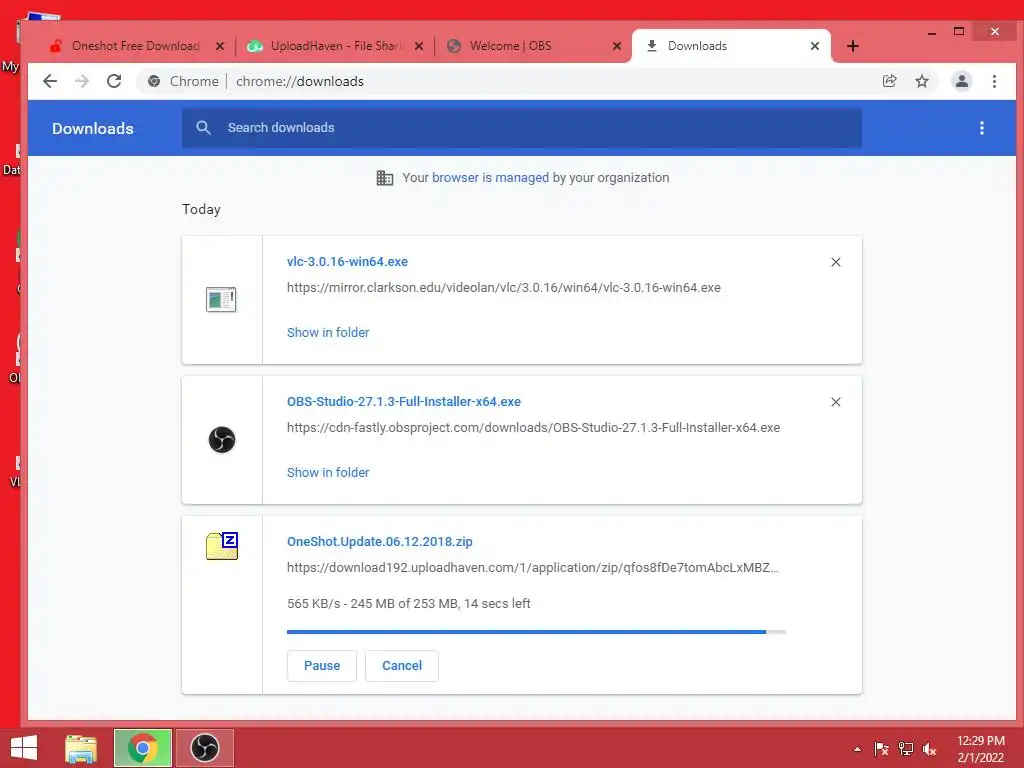Click the uploadhaven.com download source URL
This screenshot has height=768, width=1024.
[x=532, y=568]
